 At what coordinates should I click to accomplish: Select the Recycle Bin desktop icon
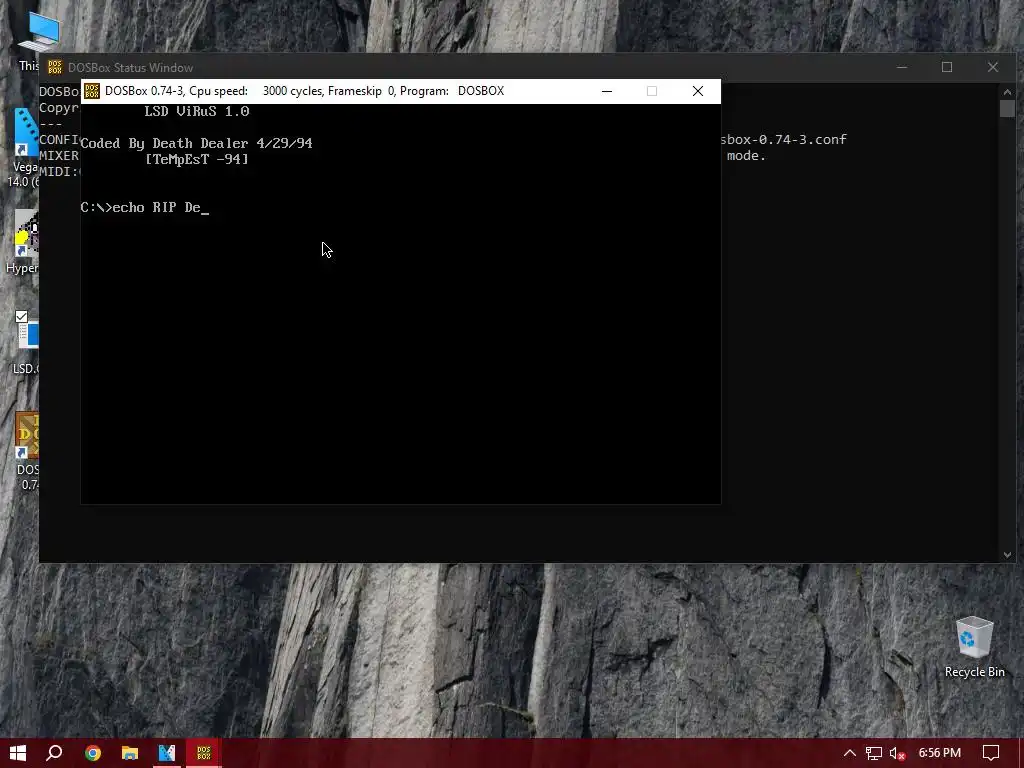[974, 647]
